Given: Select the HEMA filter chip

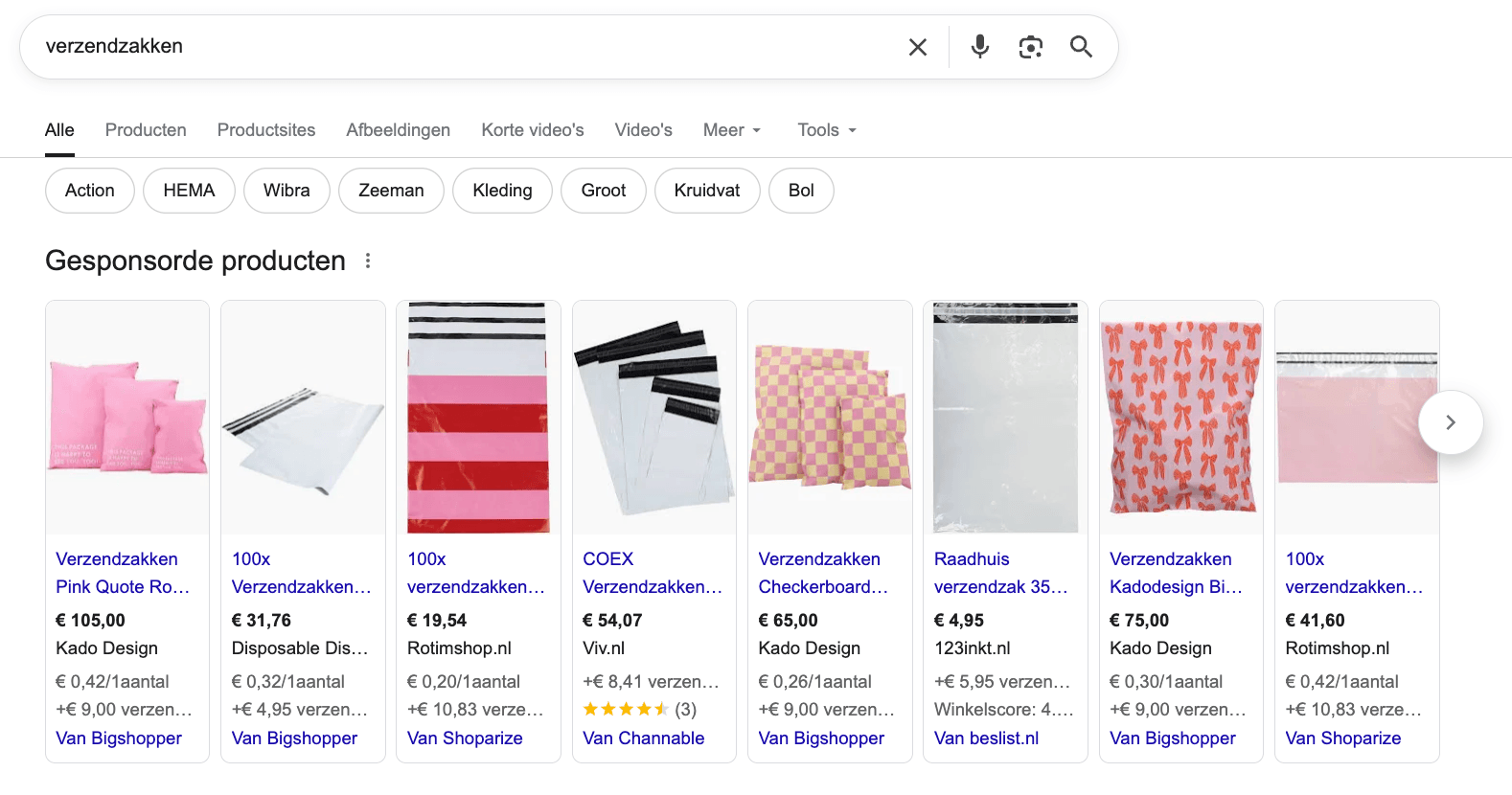Looking at the screenshot, I should [x=189, y=191].
